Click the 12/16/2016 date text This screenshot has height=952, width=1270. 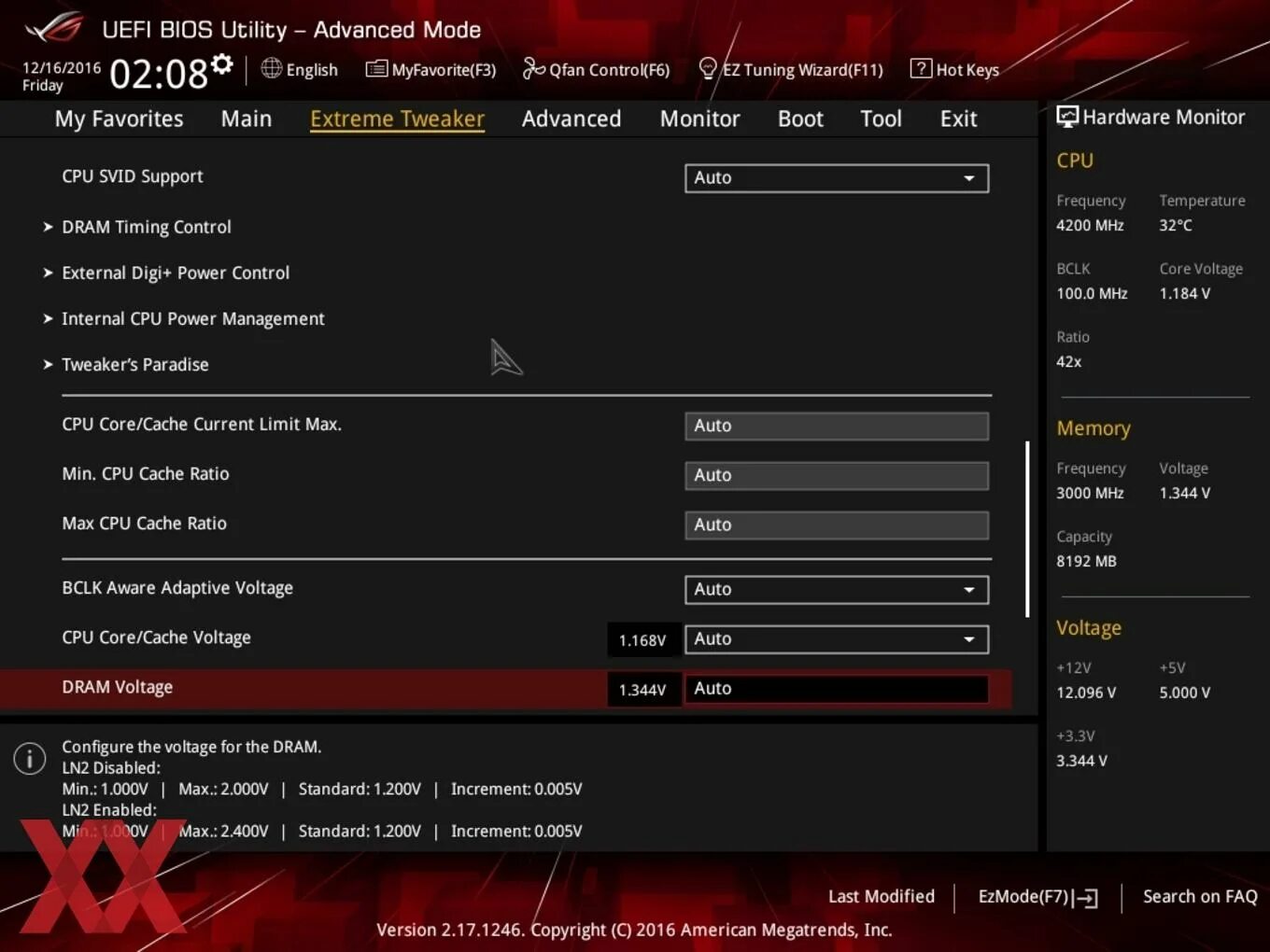tap(62, 67)
